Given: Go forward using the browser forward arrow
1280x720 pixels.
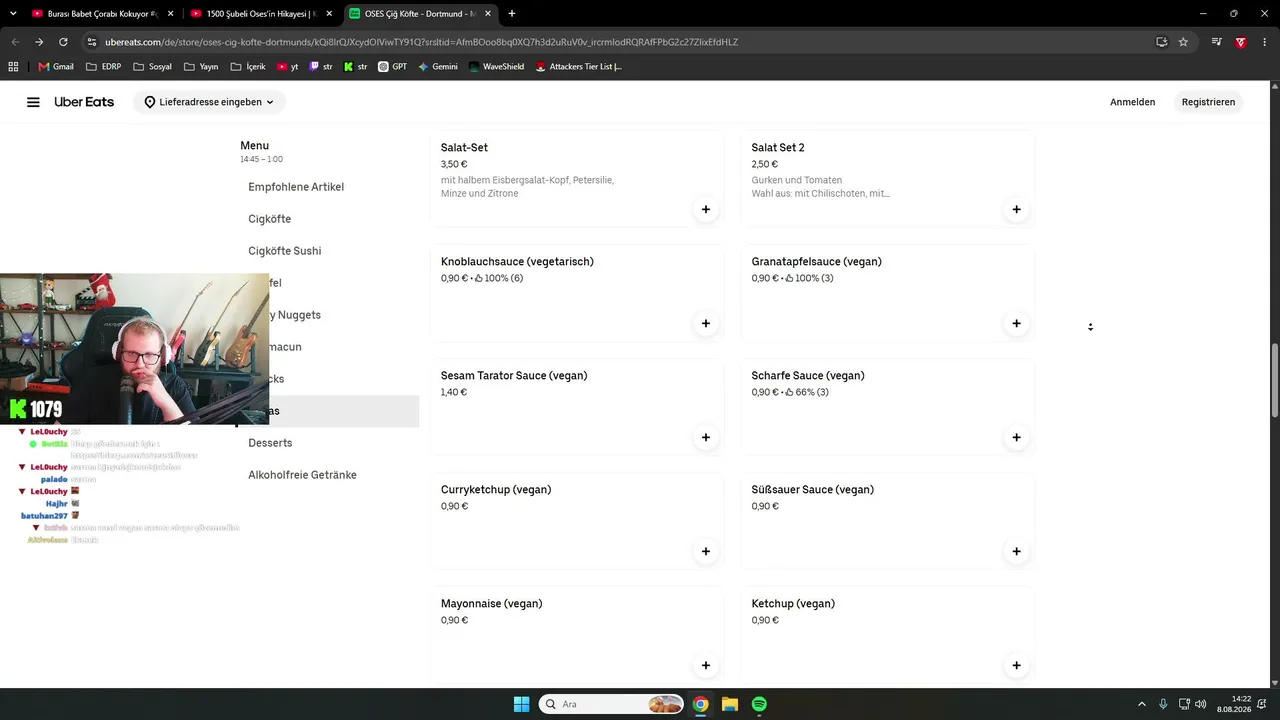Looking at the screenshot, I should 39,42.
